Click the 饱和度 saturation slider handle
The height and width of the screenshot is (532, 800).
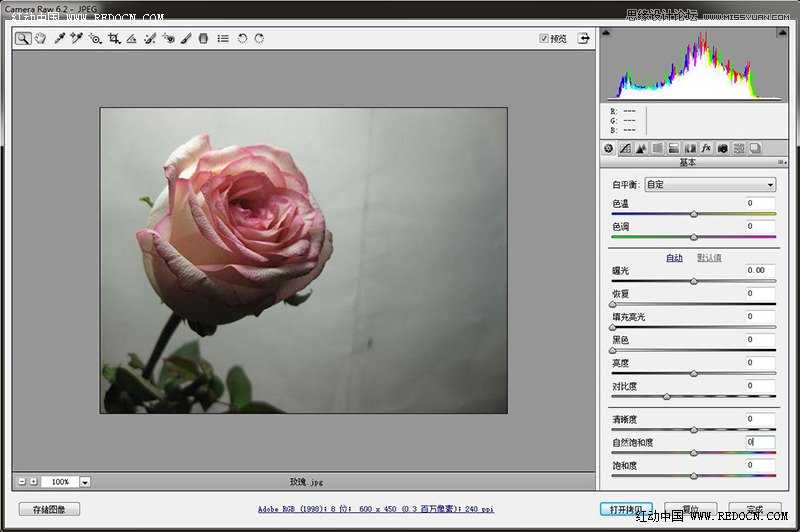(694, 476)
